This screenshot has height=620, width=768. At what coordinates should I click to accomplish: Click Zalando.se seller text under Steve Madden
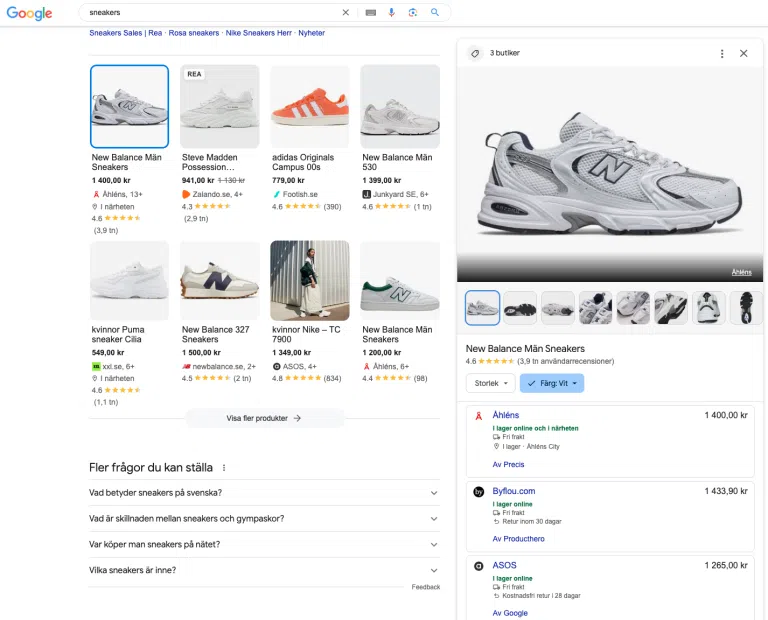point(217,194)
